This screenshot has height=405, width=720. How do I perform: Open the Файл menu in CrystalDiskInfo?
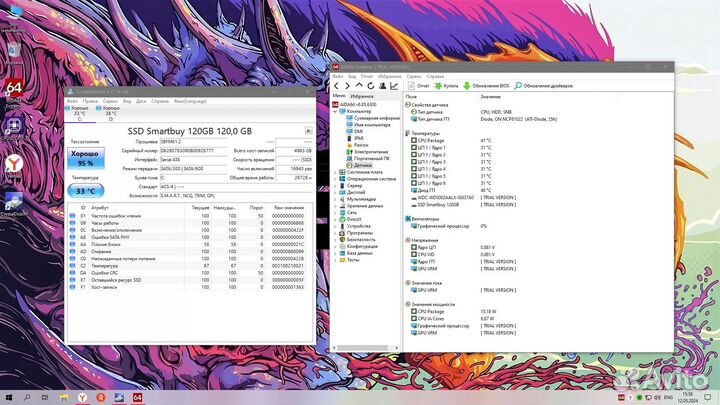tap(72, 101)
